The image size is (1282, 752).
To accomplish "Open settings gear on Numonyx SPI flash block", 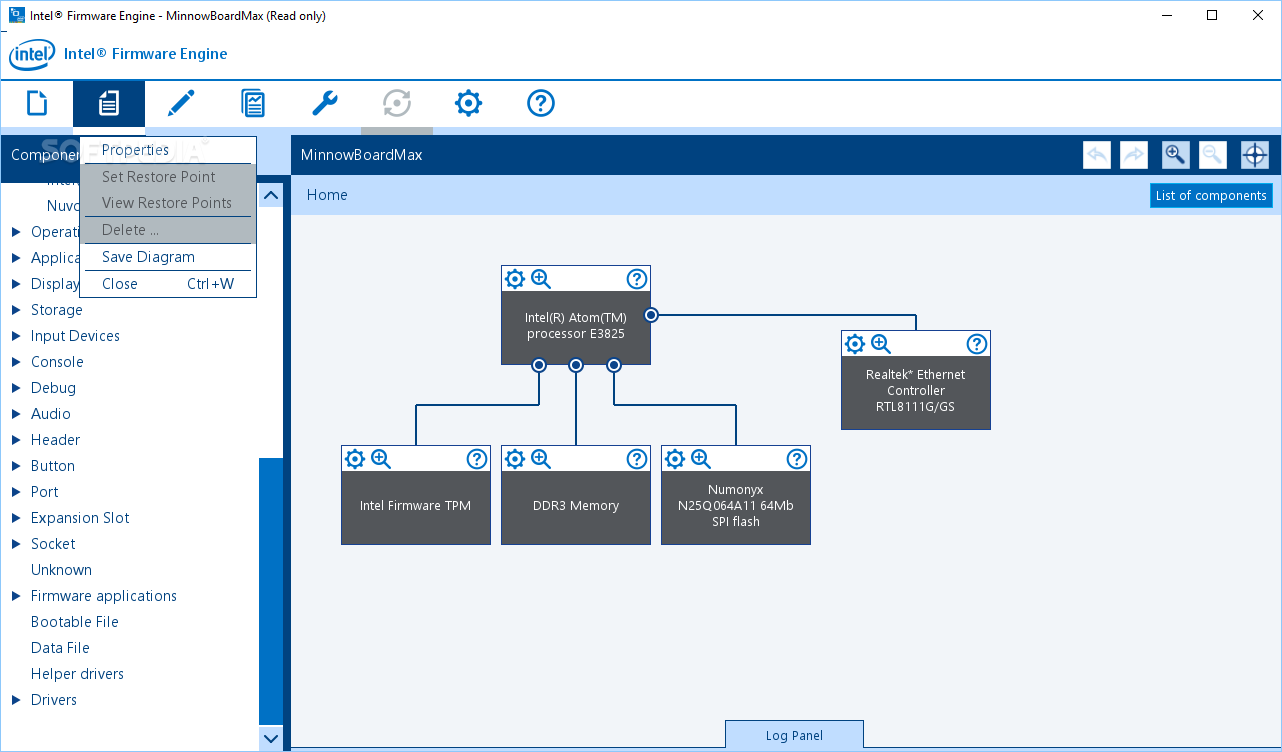I will coord(675,459).
